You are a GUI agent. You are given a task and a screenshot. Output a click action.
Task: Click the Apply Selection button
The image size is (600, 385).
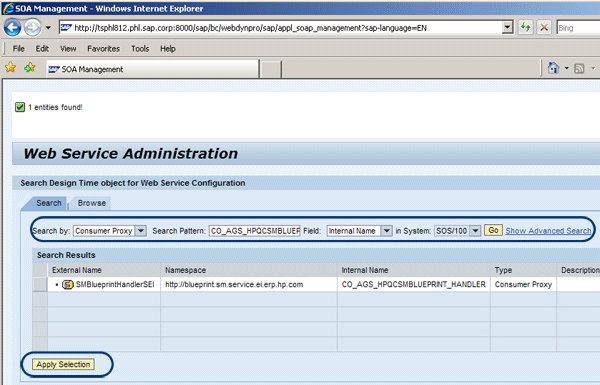click(x=63, y=364)
